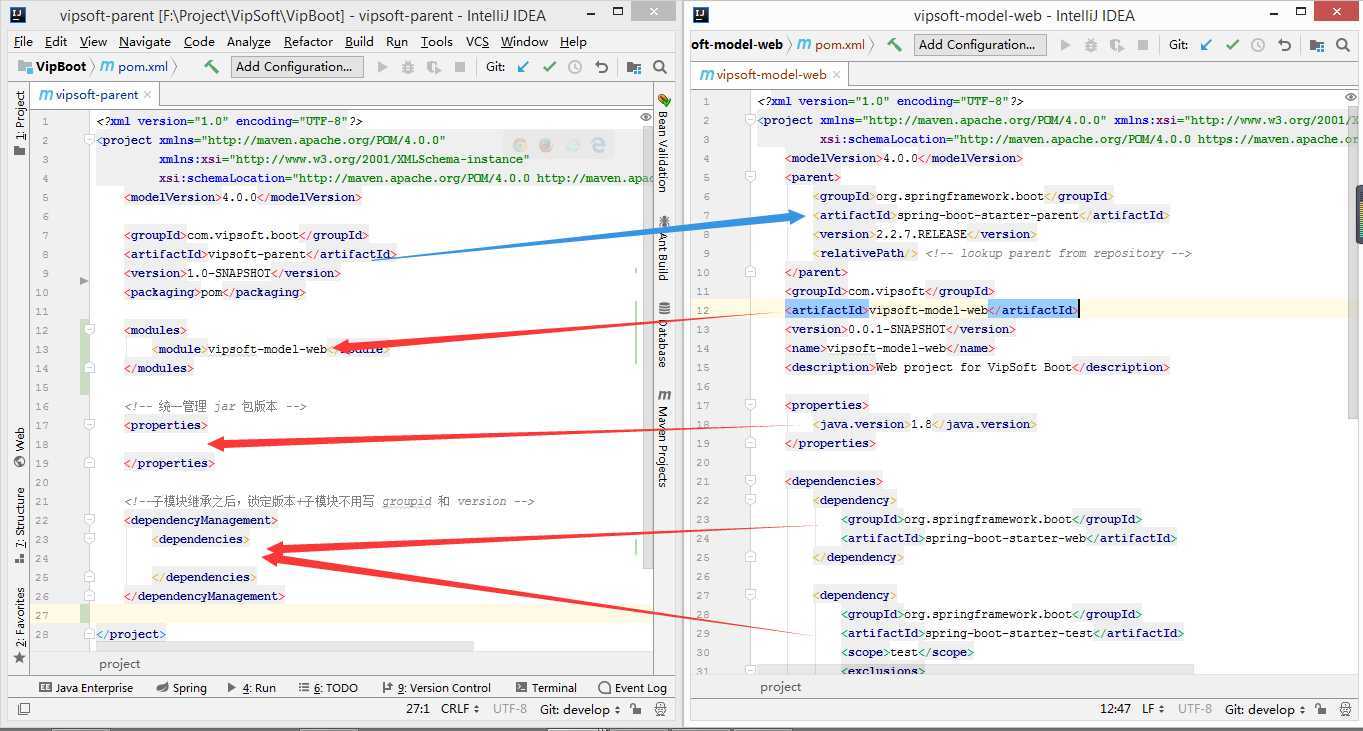Click Git Revert arrow in vipsoft-parent window

[601, 67]
